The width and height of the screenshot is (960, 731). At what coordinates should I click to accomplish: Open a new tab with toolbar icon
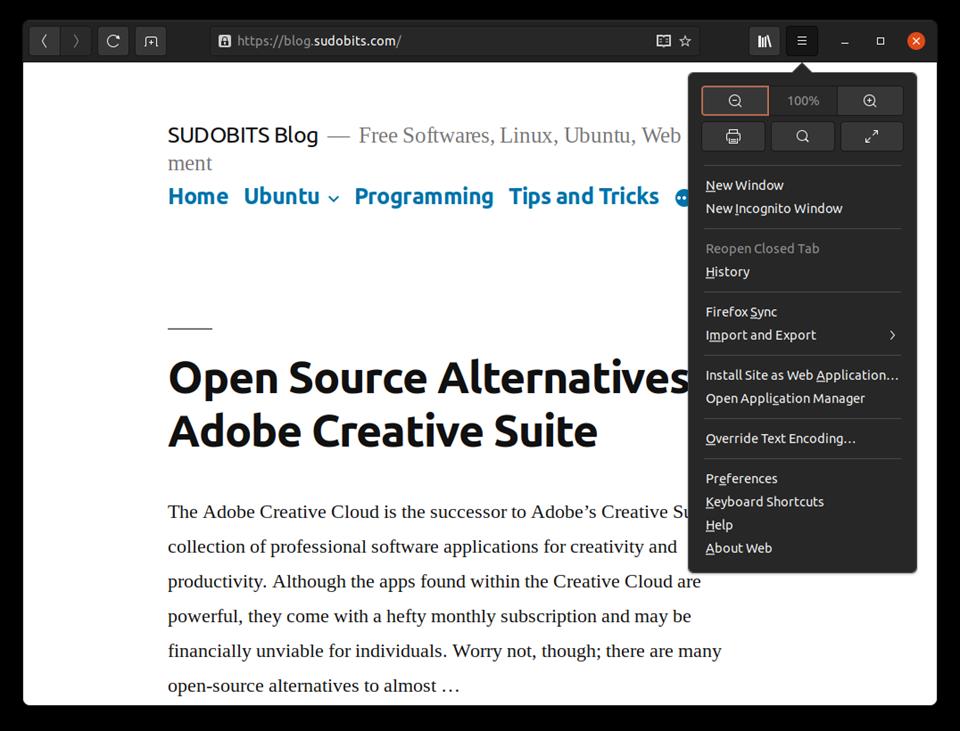click(x=151, y=41)
